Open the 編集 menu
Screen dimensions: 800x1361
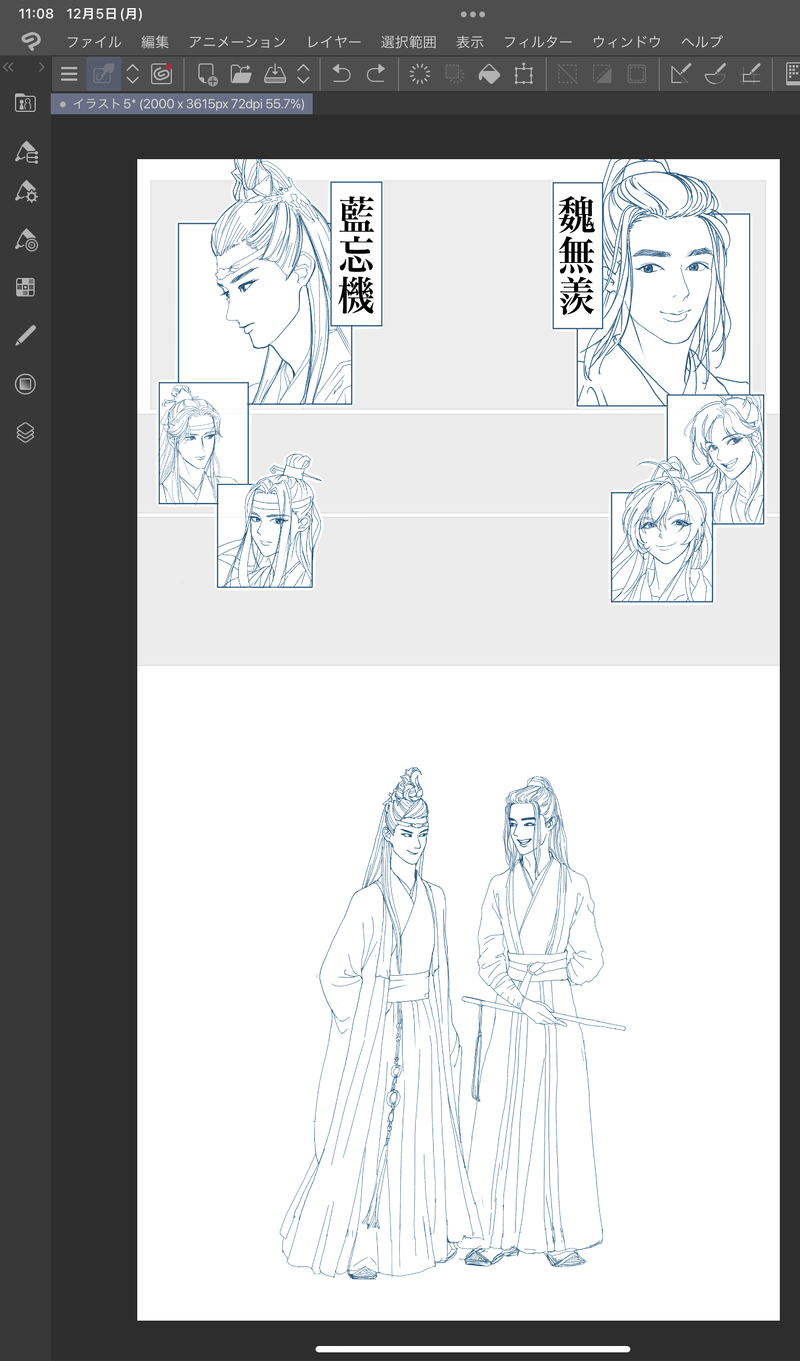pos(155,42)
